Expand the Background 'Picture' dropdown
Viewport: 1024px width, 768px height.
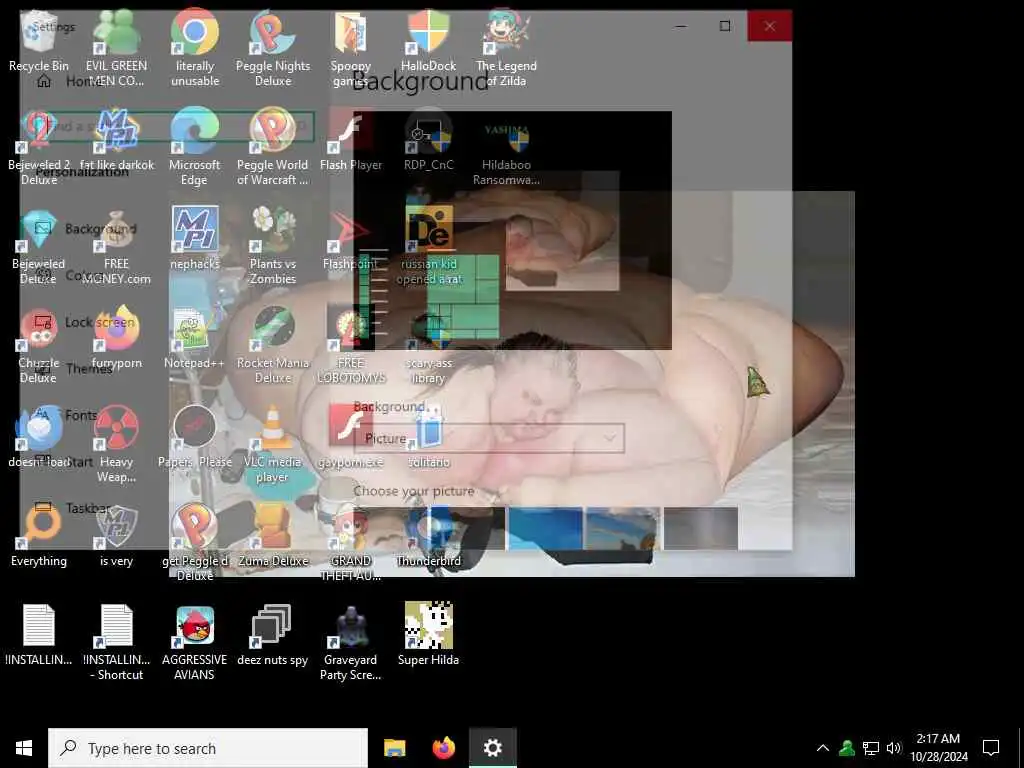[x=489, y=439]
